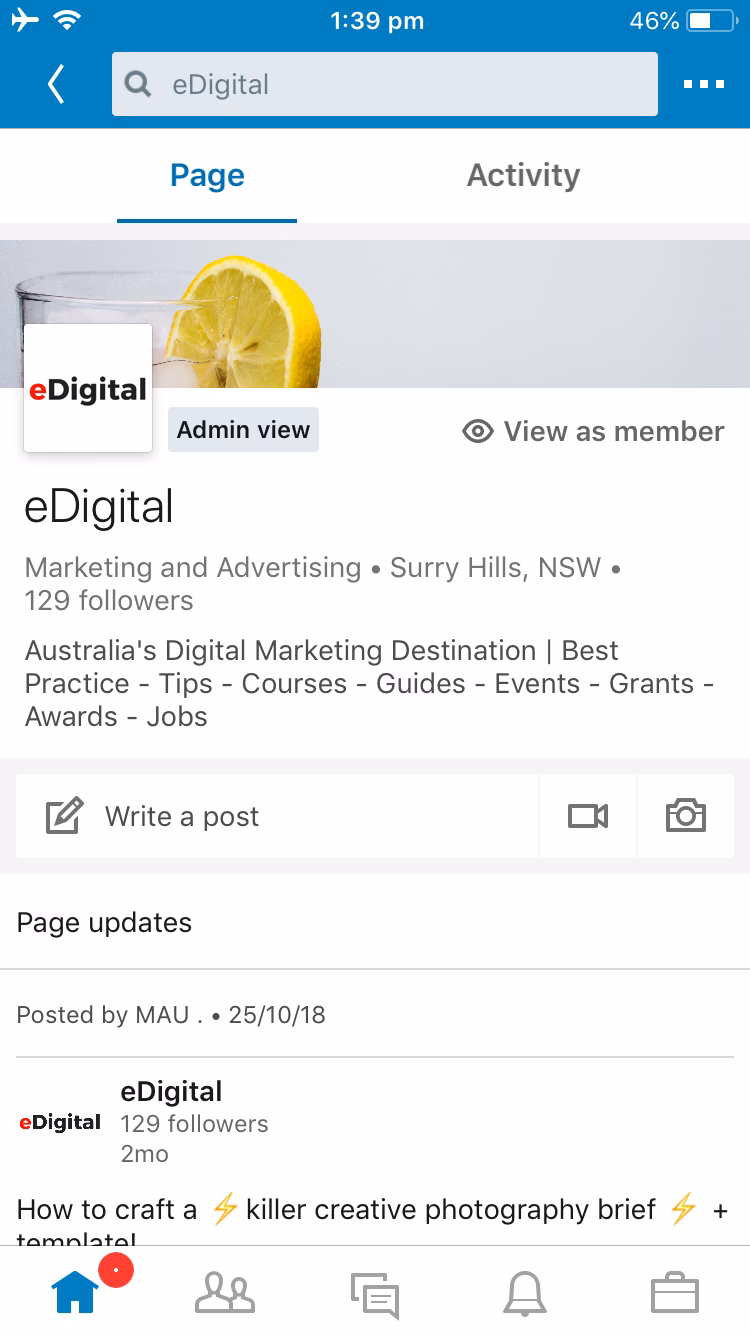Tap eDigital name in the post header
The height and width of the screenshot is (1334, 750).
click(171, 1092)
